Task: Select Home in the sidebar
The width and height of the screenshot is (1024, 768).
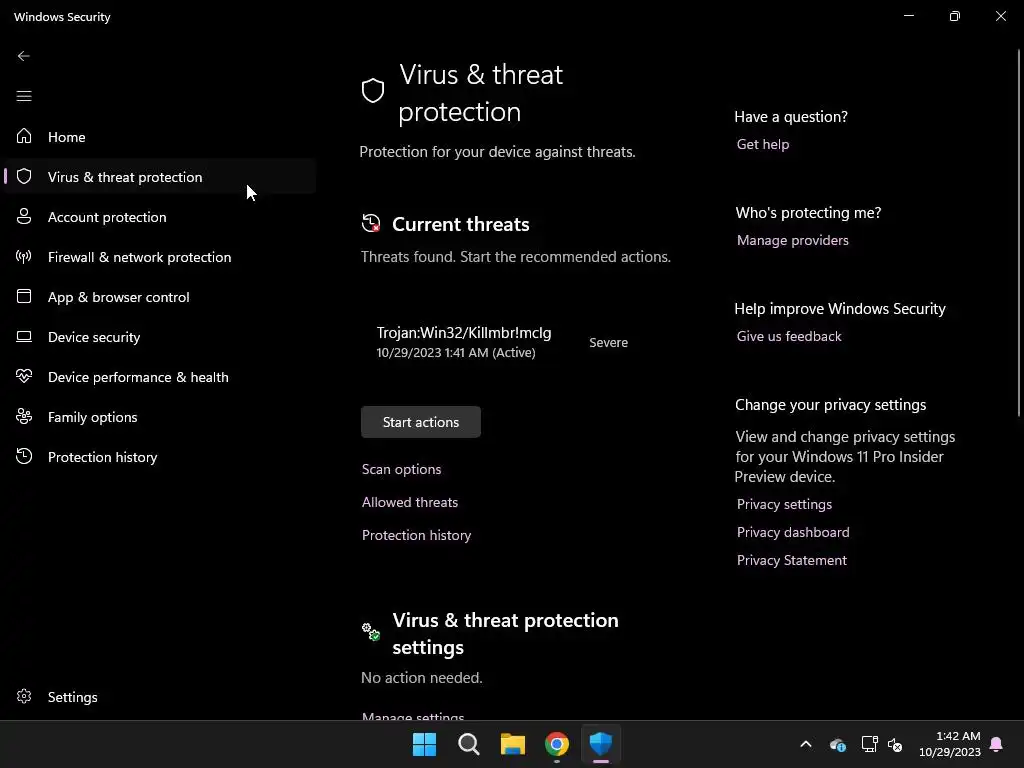Action: 160,136
